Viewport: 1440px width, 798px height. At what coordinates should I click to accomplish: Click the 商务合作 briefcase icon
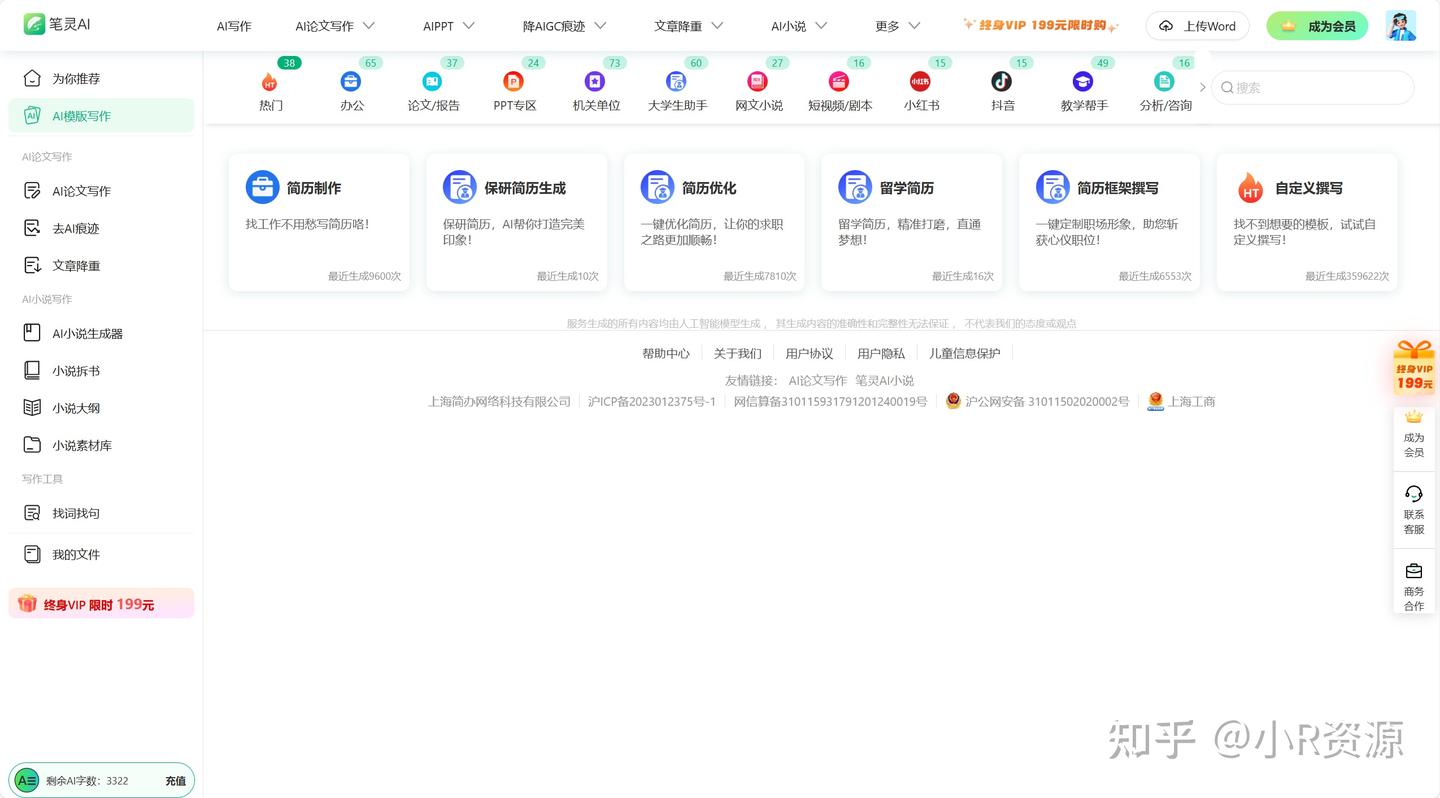[1414, 571]
